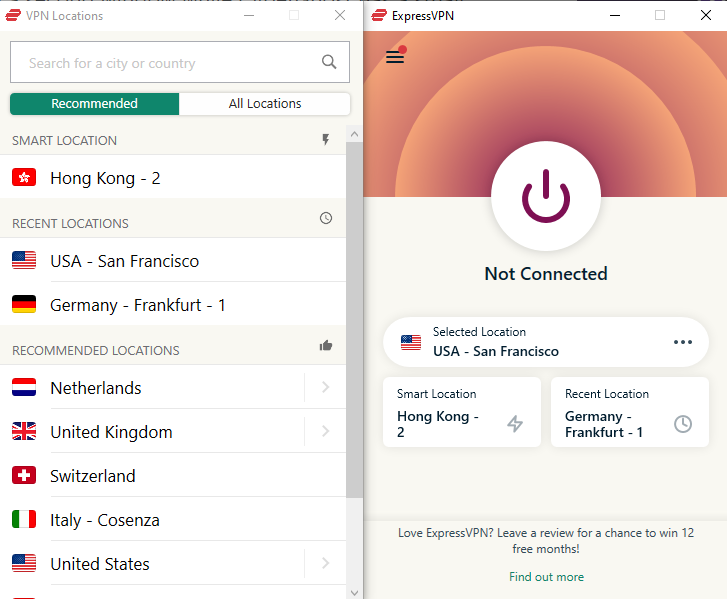Click the locations list scrollbar thumb
The image size is (727, 599).
point(354,320)
